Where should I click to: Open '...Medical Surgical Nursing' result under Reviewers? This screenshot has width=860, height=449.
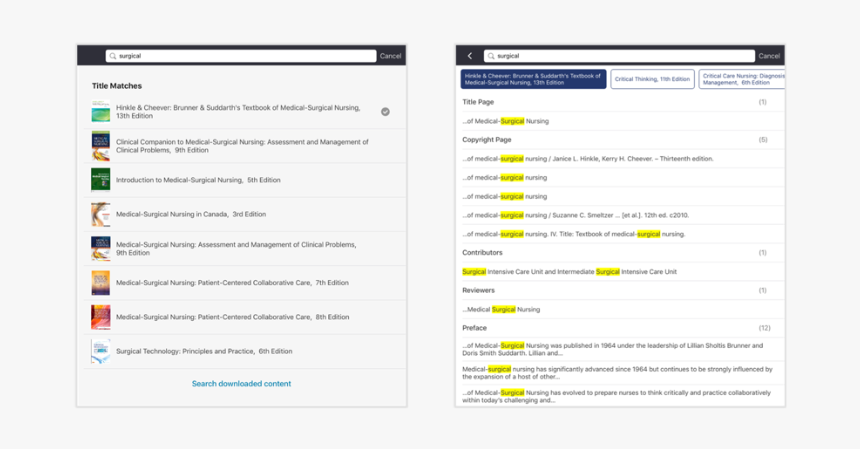click(x=501, y=310)
